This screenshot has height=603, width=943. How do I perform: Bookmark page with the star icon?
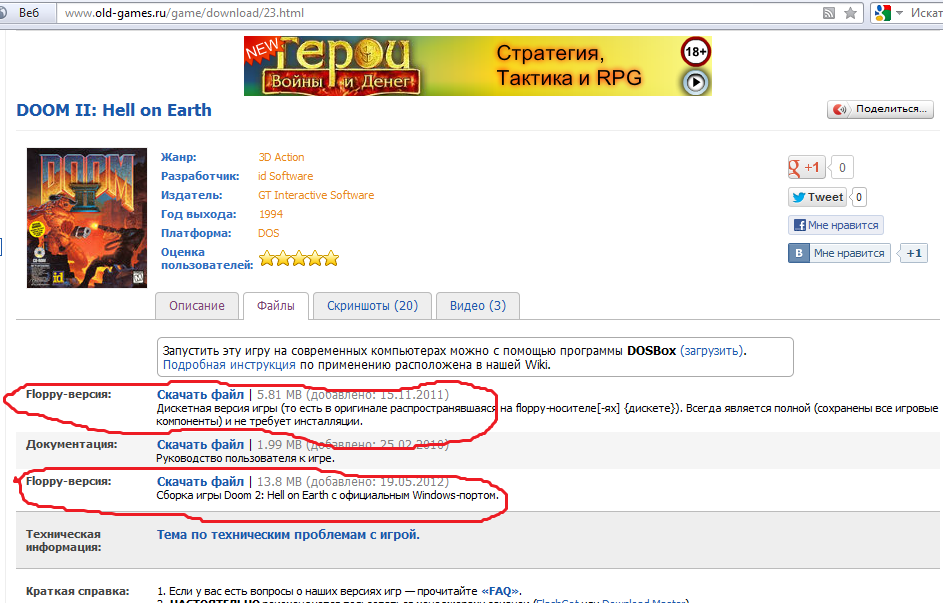[x=850, y=13]
